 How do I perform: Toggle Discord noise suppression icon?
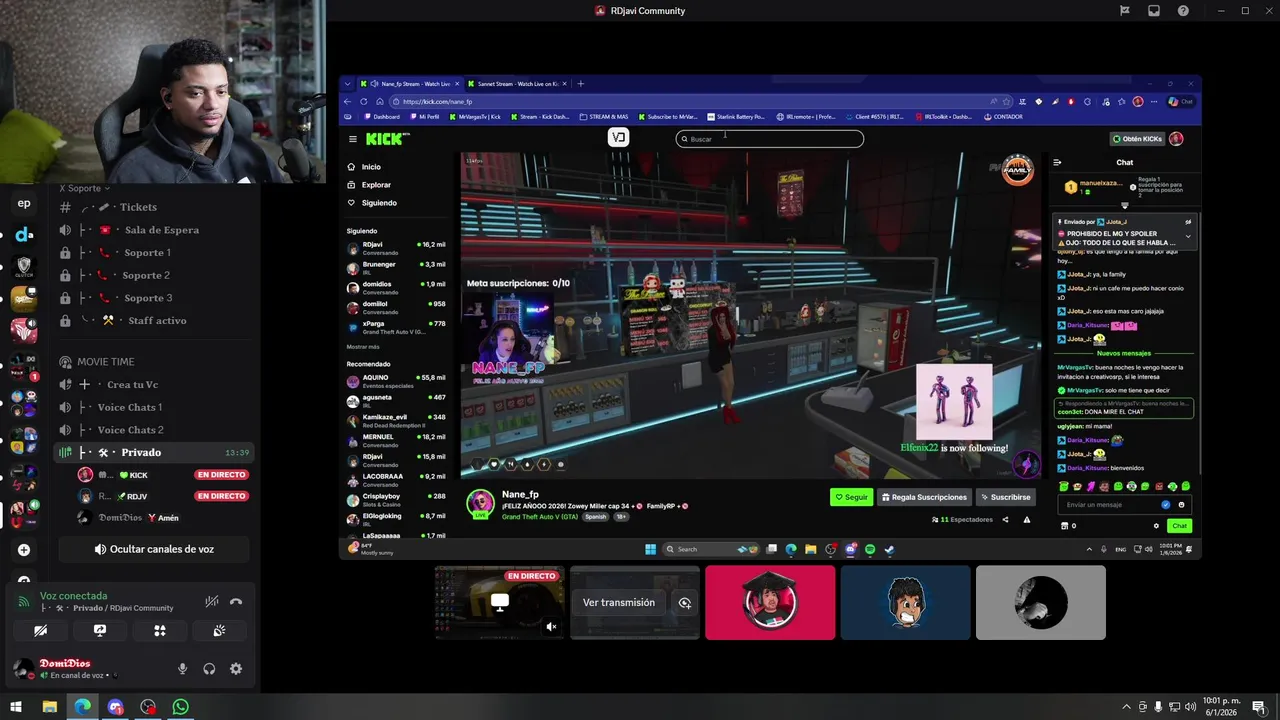click(x=212, y=602)
